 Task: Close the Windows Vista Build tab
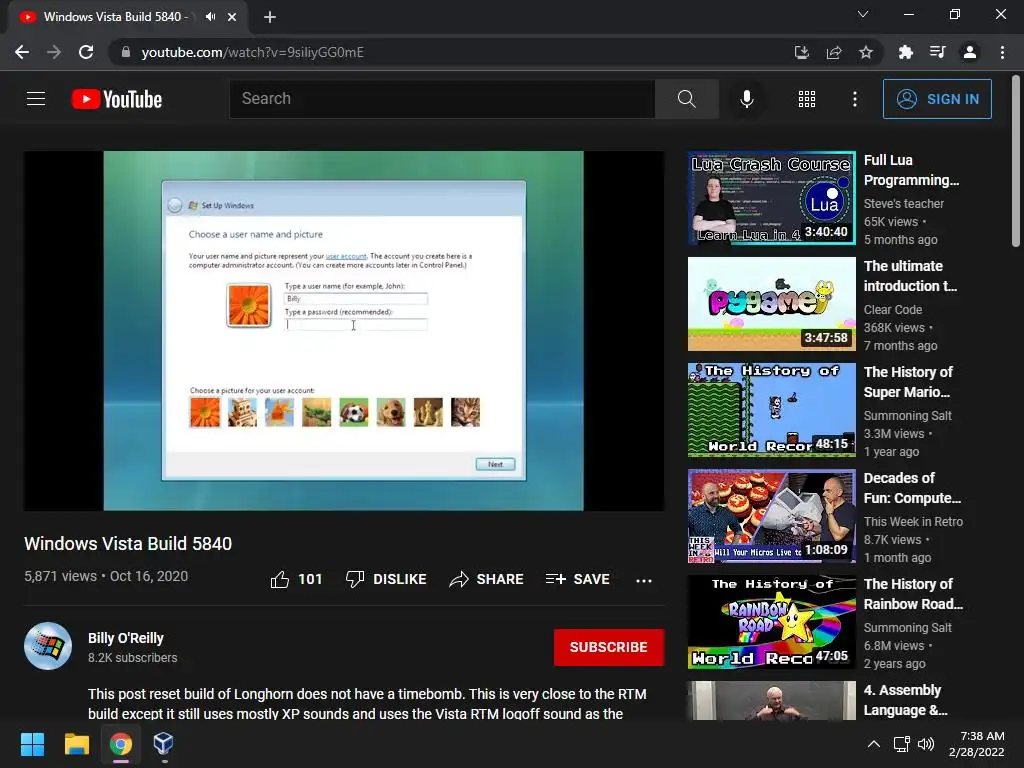[x=232, y=17]
